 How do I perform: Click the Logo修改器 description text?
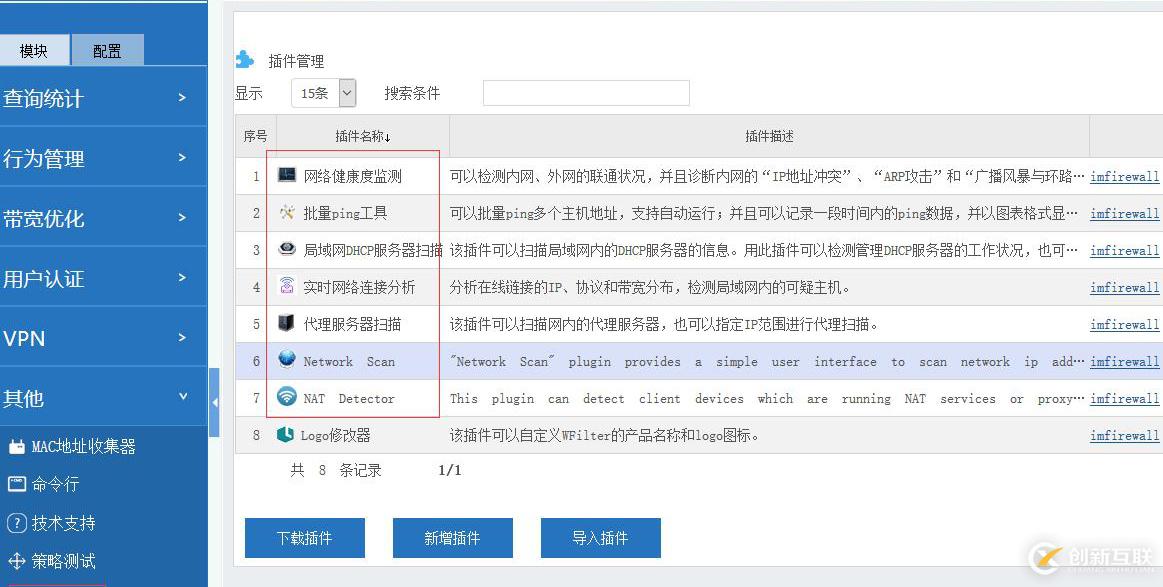[x=604, y=436]
